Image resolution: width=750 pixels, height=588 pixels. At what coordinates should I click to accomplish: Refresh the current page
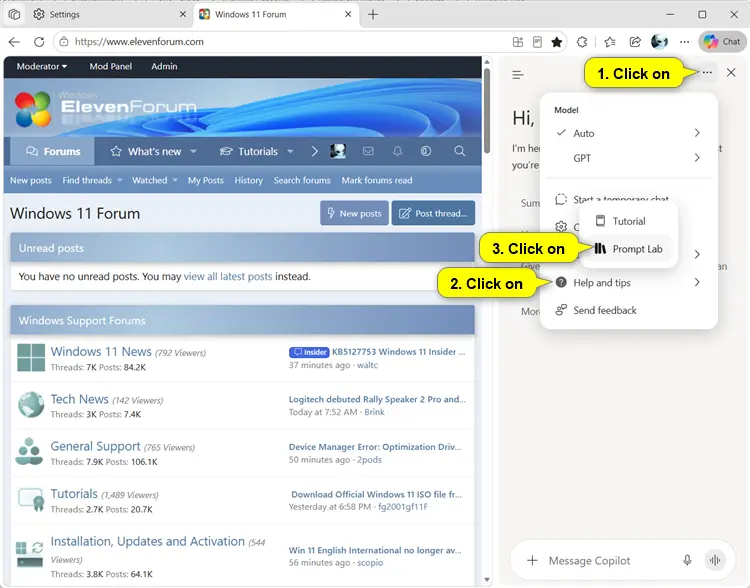coord(39,42)
